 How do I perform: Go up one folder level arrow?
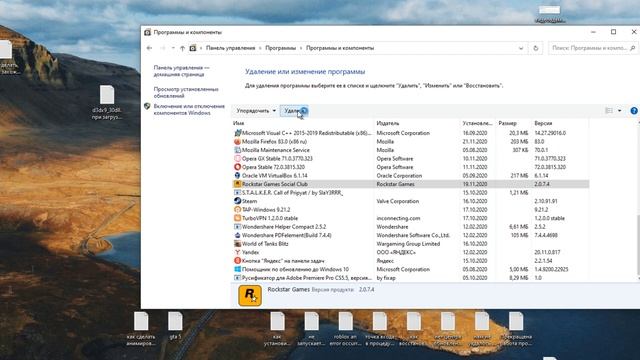pos(182,48)
